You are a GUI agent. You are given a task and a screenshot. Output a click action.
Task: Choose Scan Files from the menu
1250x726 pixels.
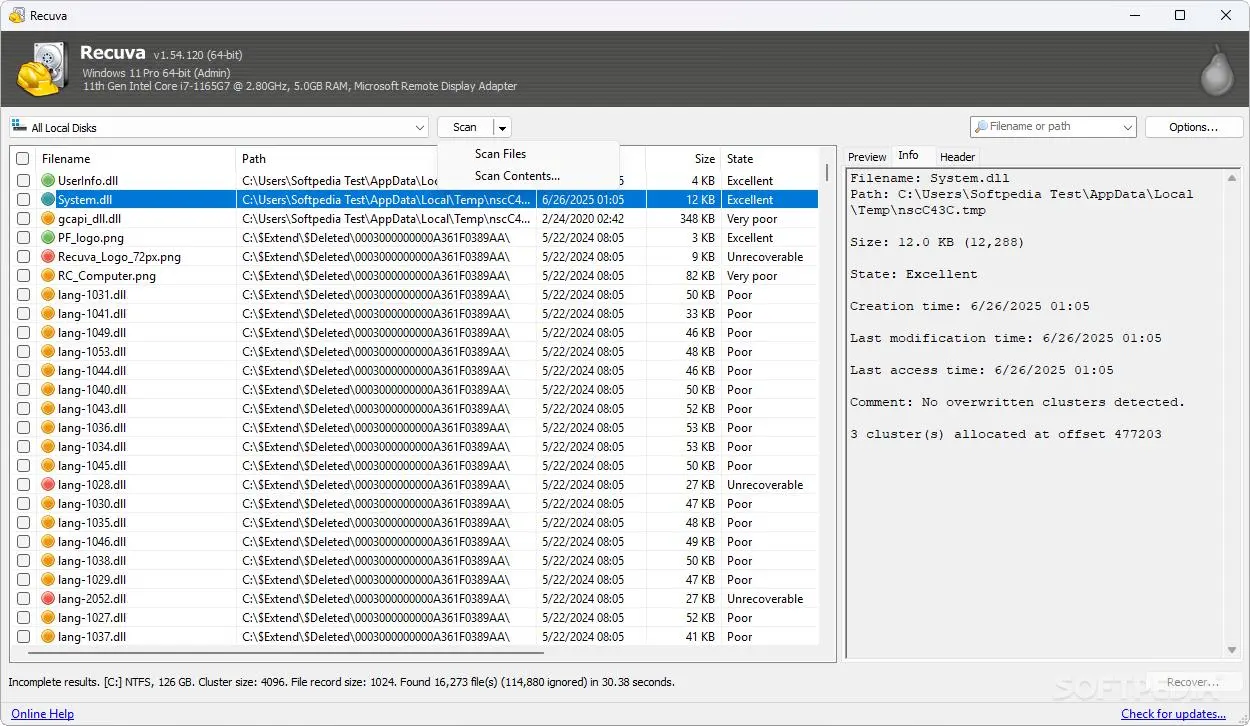tap(500, 154)
